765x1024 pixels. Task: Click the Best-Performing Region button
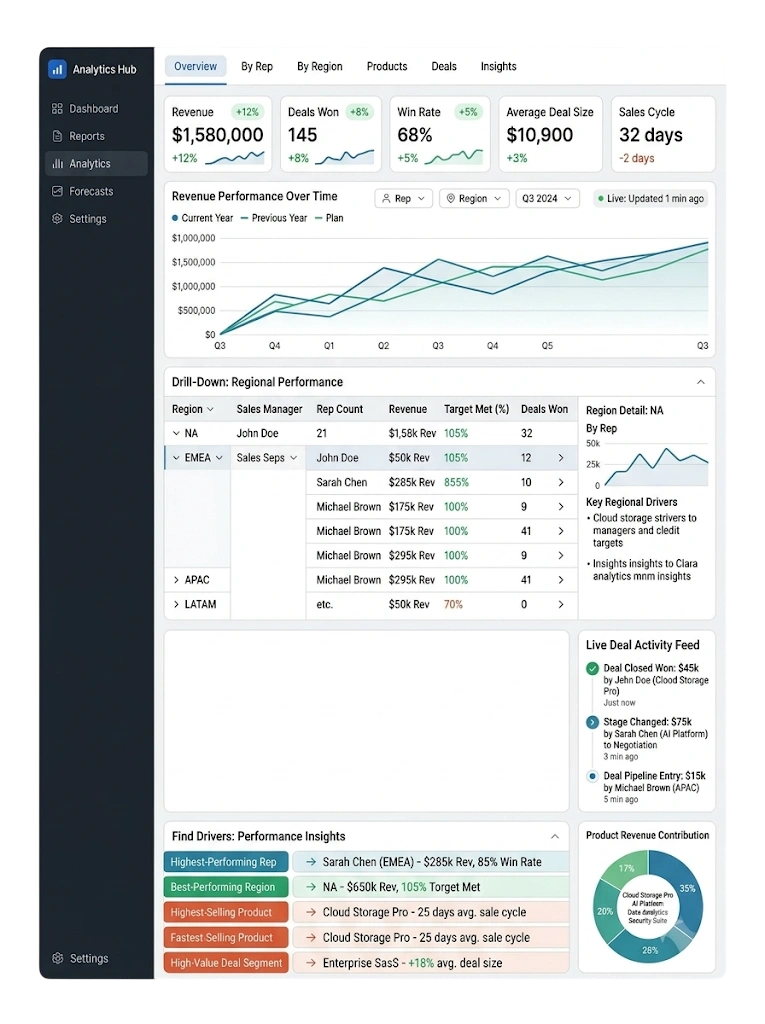pyautogui.click(x=226, y=887)
